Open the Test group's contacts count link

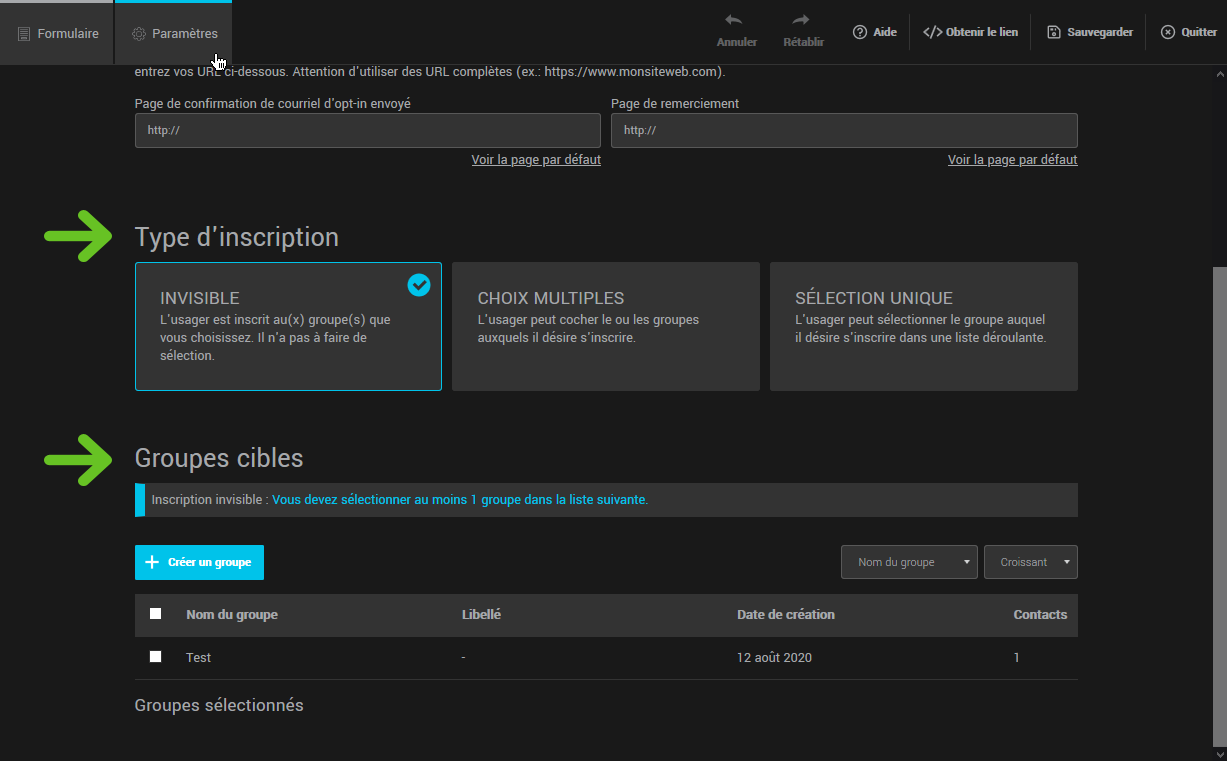click(x=1017, y=658)
